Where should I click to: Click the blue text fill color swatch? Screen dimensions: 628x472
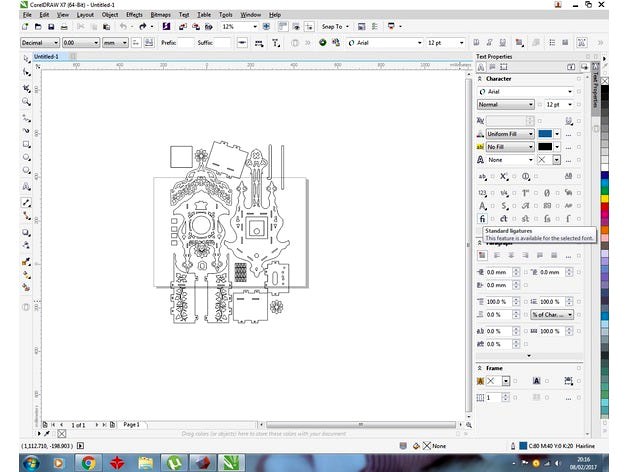click(x=546, y=133)
